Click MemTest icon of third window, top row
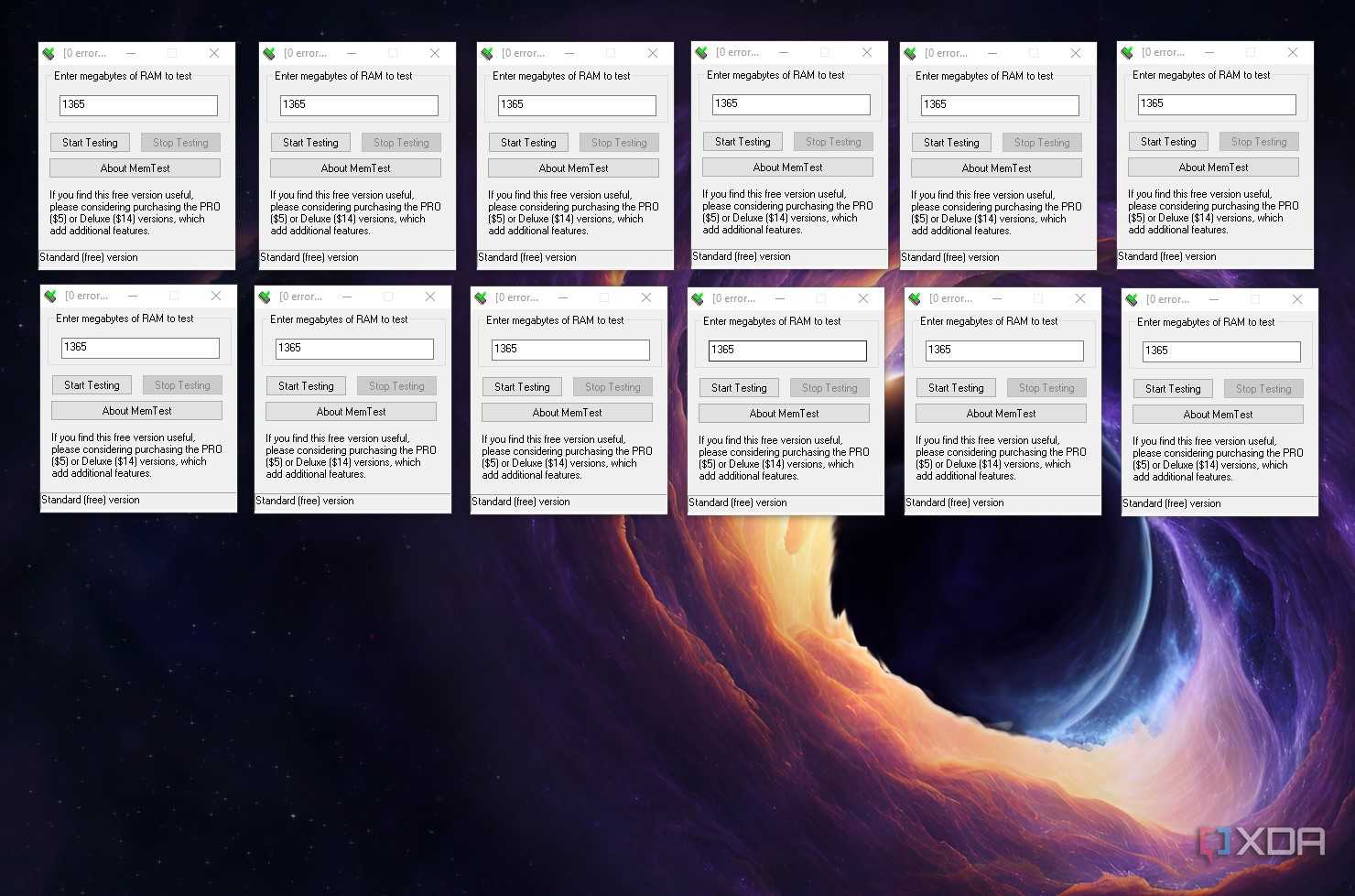This screenshot has height=896, width=1355. coord(488,54)
